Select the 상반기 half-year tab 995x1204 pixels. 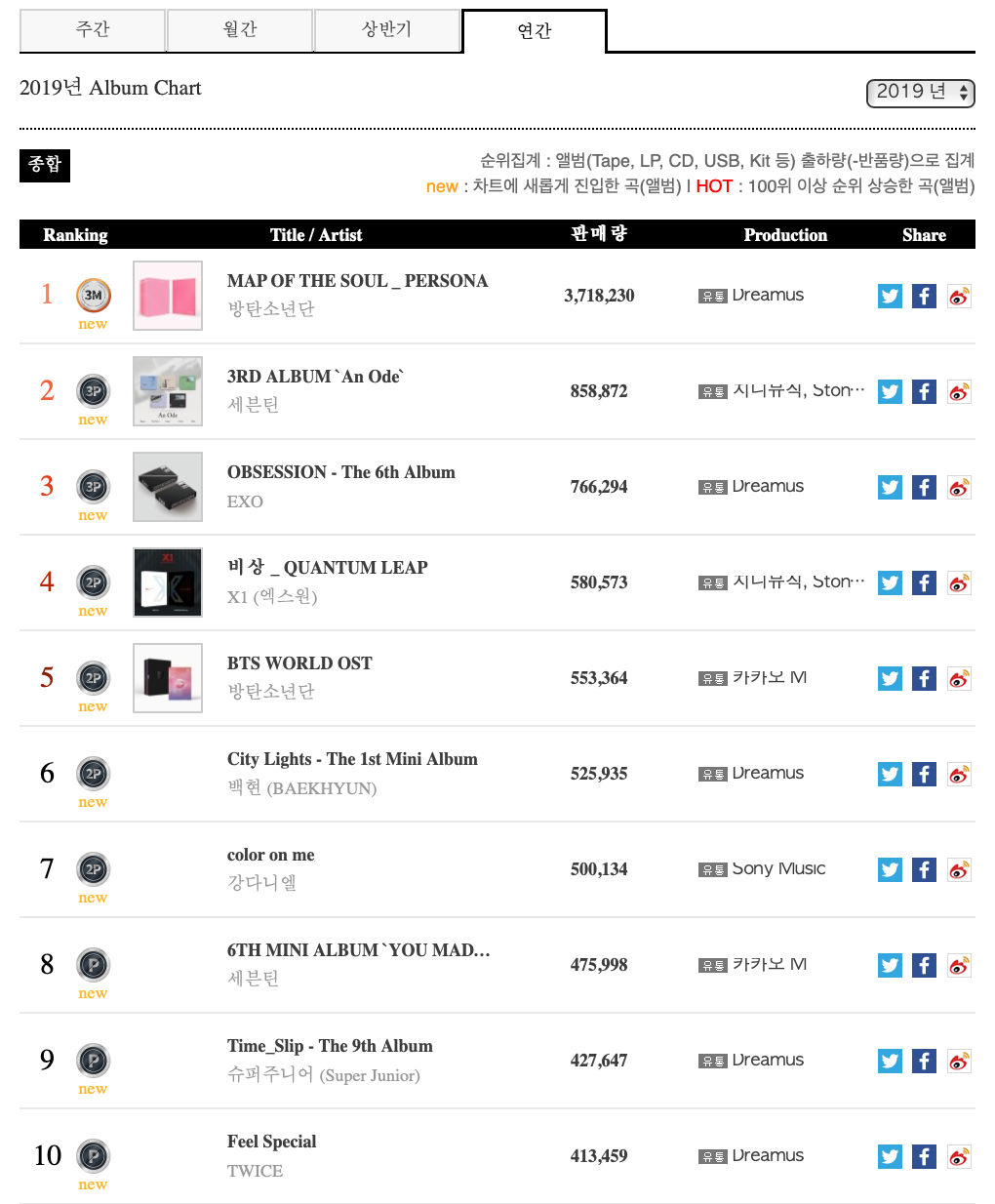click(387, 30)
